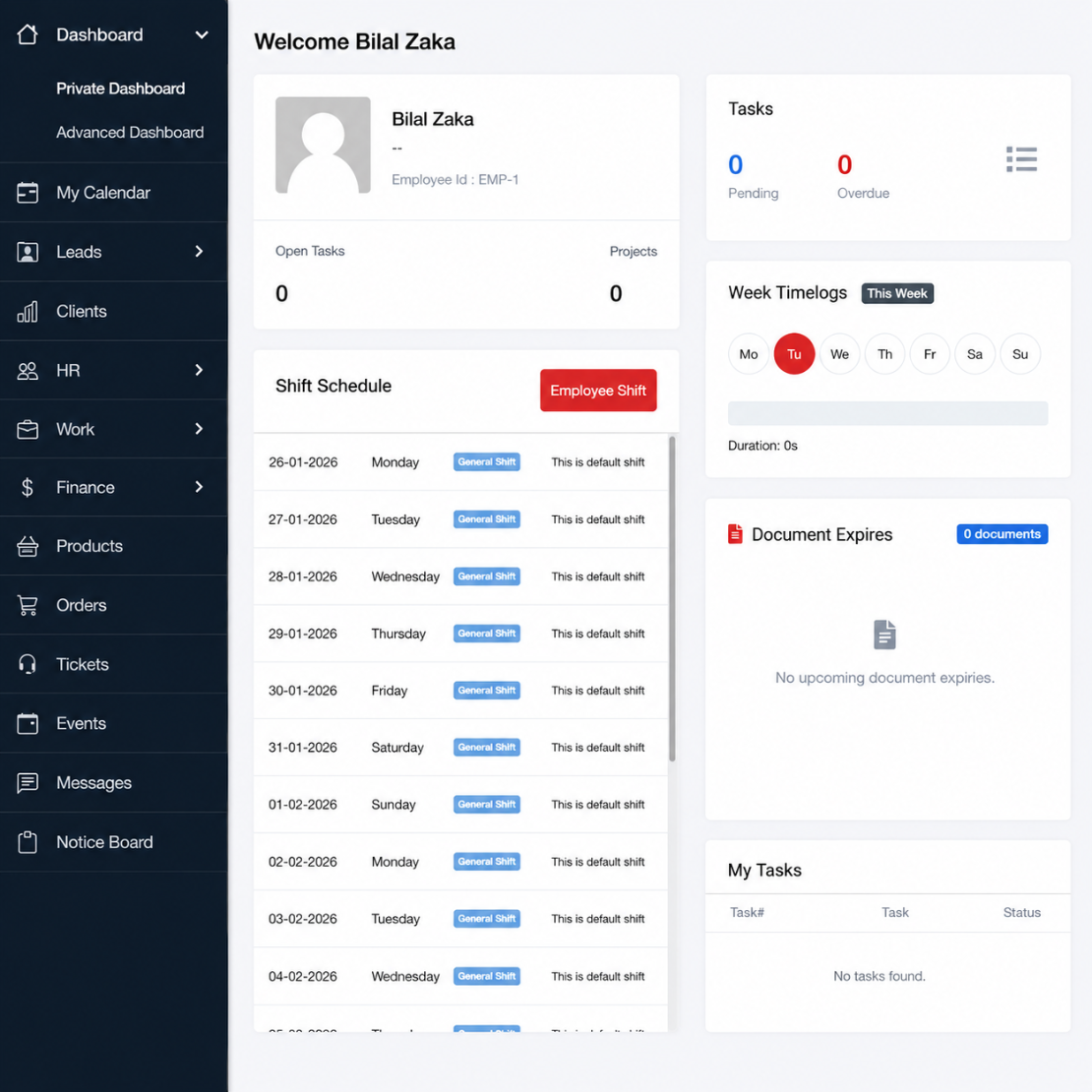
Task: Click the red Document Expires file icon
Action: pos(735,533)
